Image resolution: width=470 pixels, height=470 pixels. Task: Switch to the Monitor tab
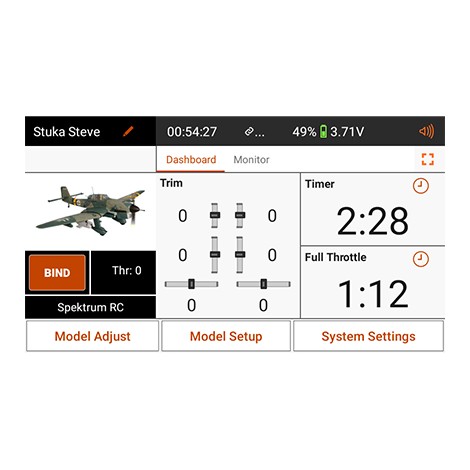251,160
